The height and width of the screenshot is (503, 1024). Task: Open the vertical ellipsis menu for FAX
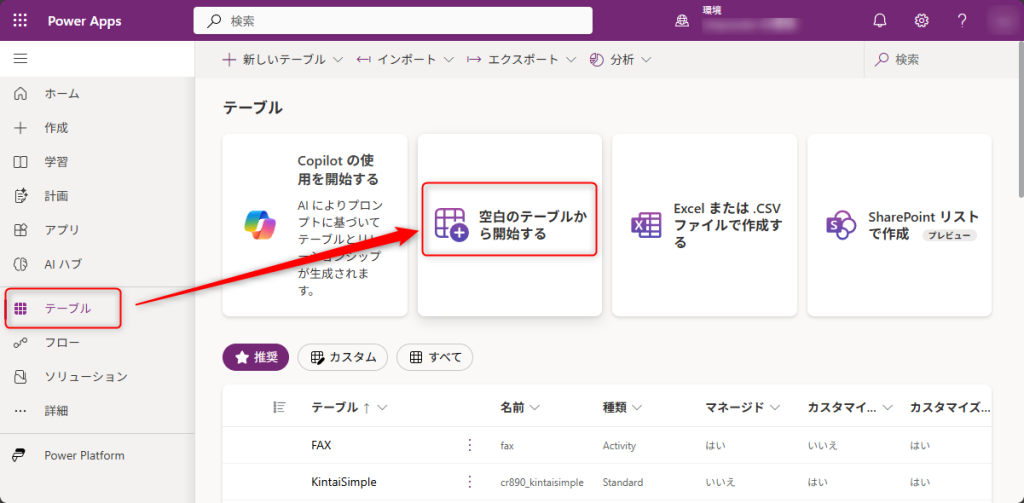click(x=470, y=445)
